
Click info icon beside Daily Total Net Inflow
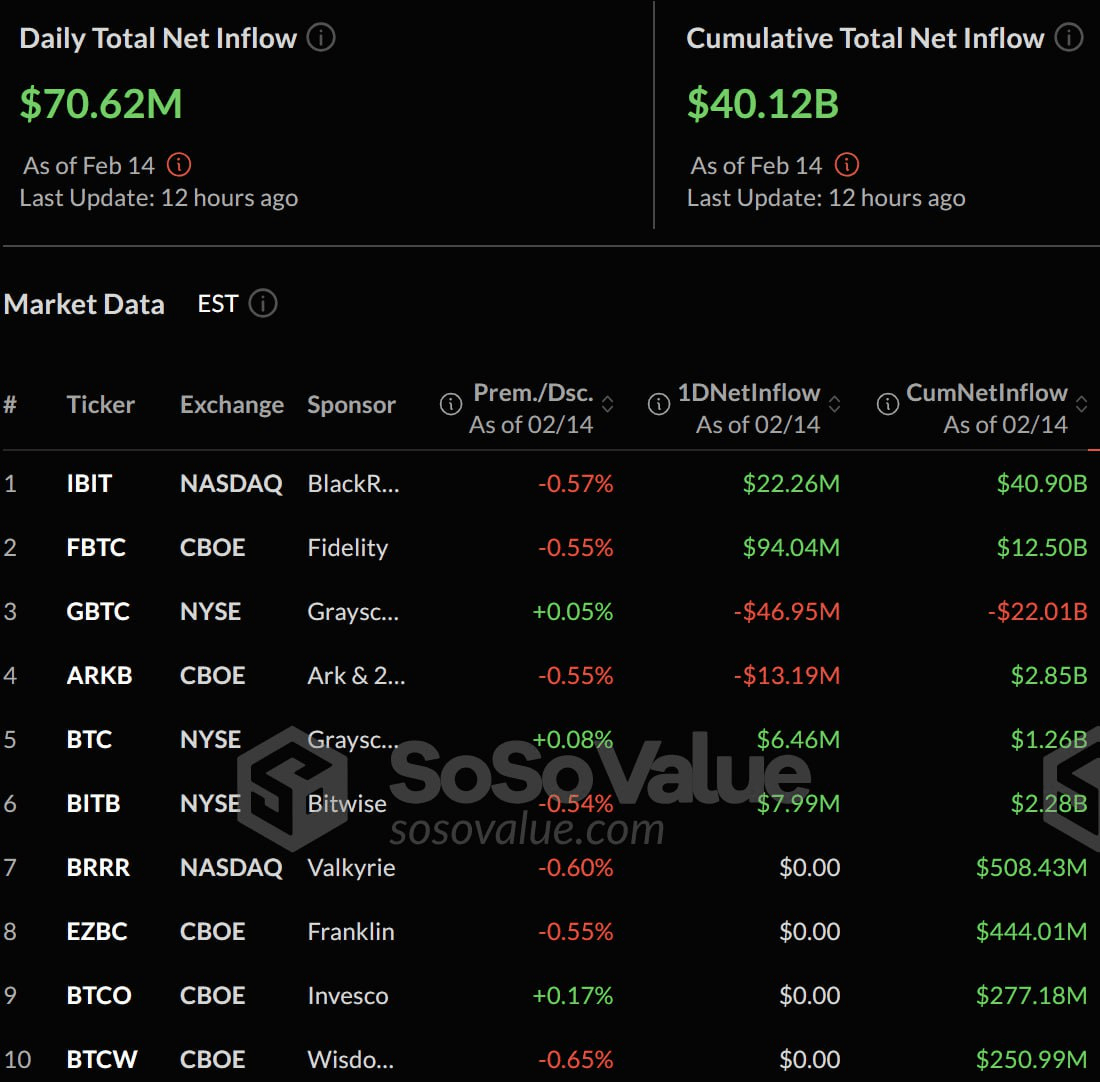[x=321, y=37]
